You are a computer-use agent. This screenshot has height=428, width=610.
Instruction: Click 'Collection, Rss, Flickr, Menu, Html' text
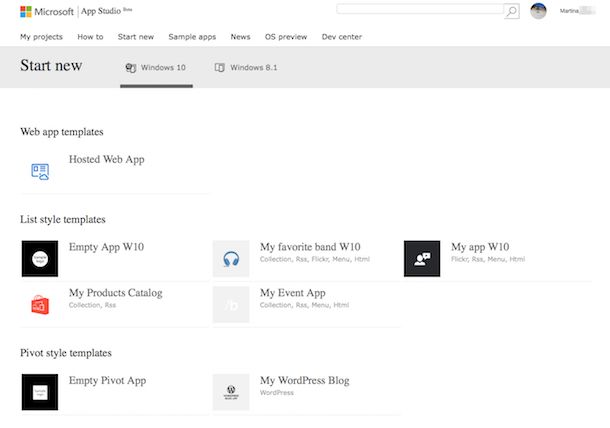click(x=315, y=260)
